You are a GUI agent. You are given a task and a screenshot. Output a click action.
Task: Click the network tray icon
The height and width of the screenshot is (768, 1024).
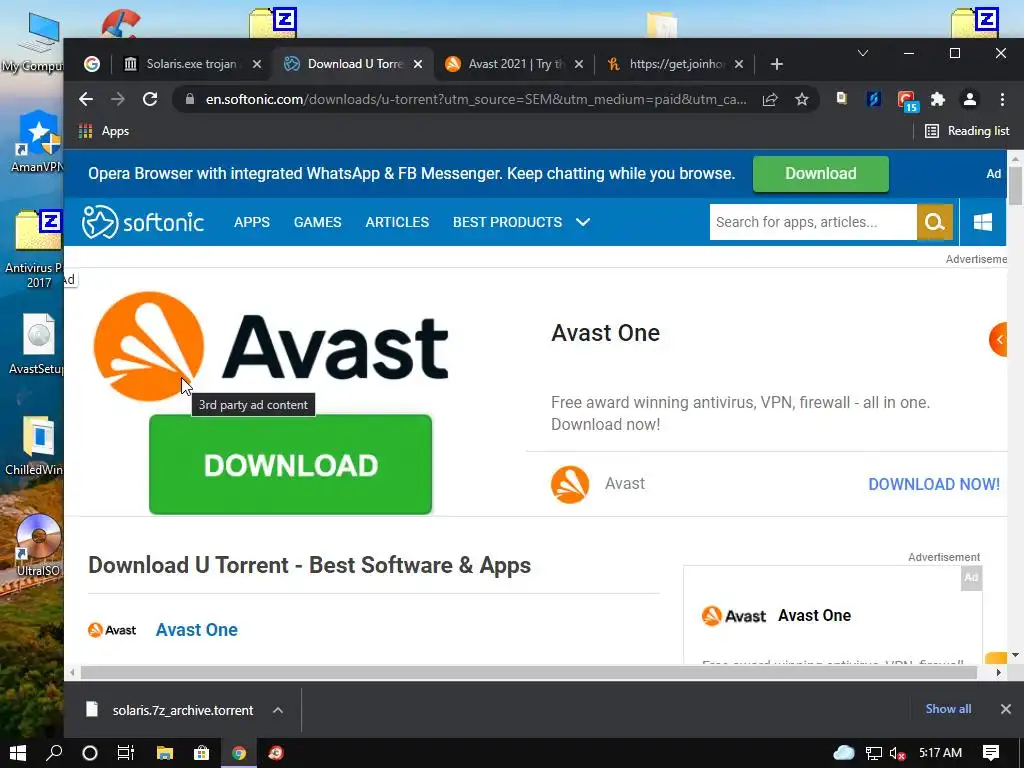tap(874, 754)
